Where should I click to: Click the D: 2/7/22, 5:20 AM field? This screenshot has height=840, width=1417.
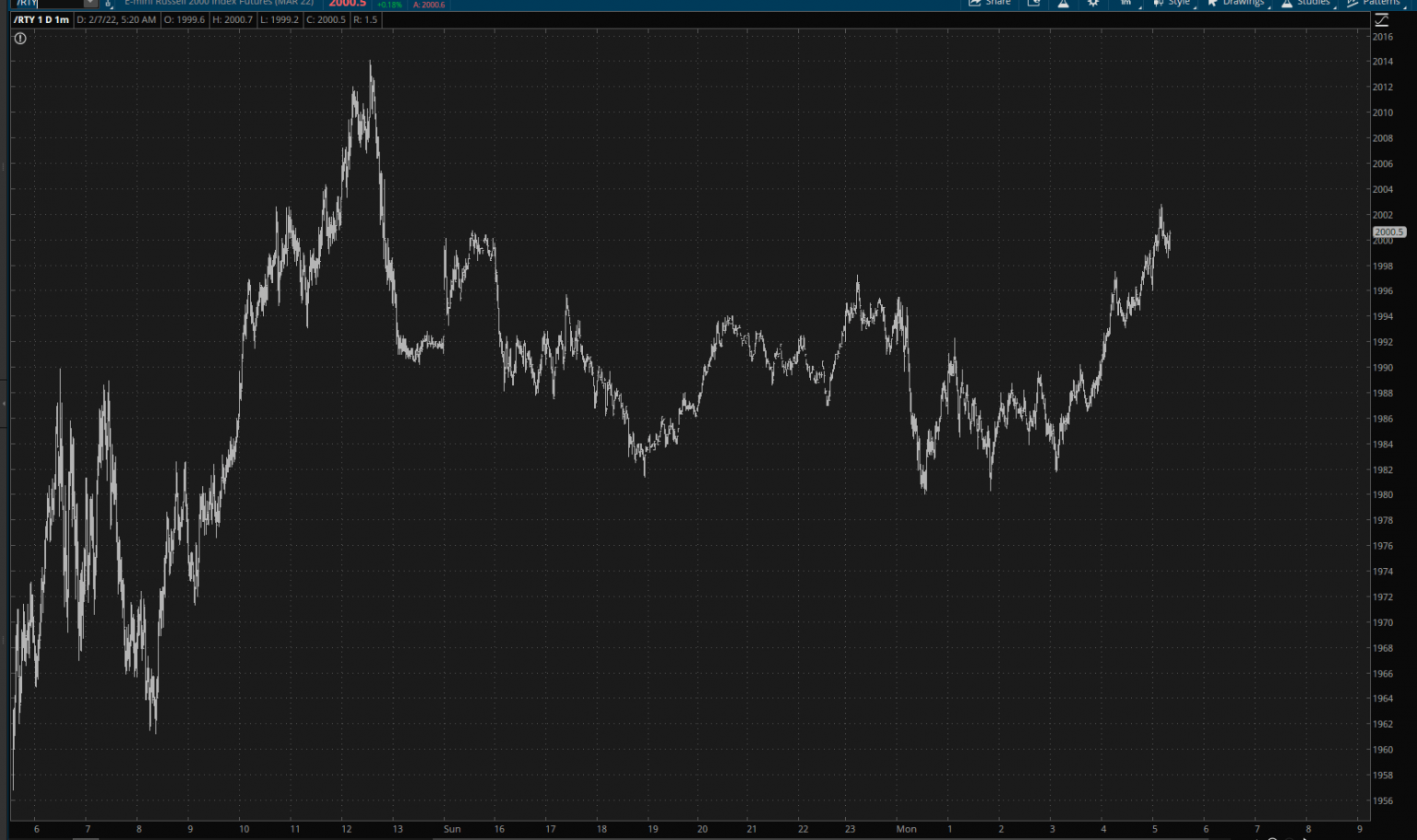pos(116,19)
